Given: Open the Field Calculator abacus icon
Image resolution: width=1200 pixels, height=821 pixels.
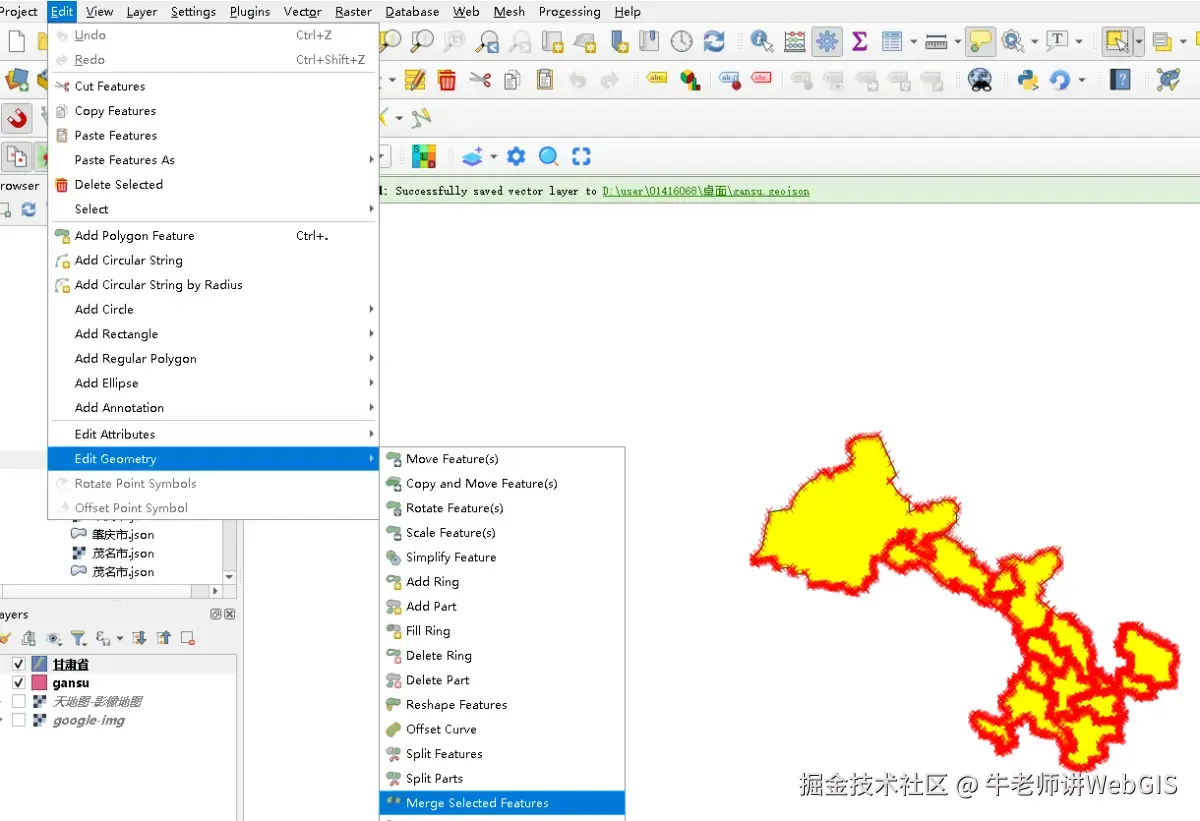Looking at the screenshot, I should (795, 41).
